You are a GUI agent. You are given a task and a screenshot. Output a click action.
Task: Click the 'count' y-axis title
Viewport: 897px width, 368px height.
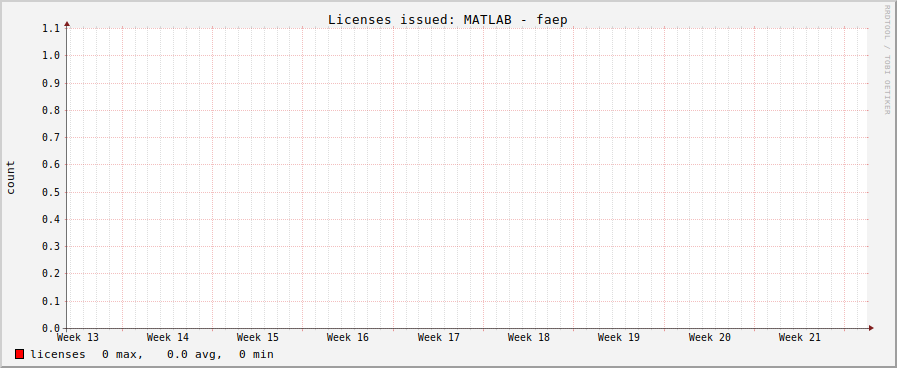coord(11,177)
